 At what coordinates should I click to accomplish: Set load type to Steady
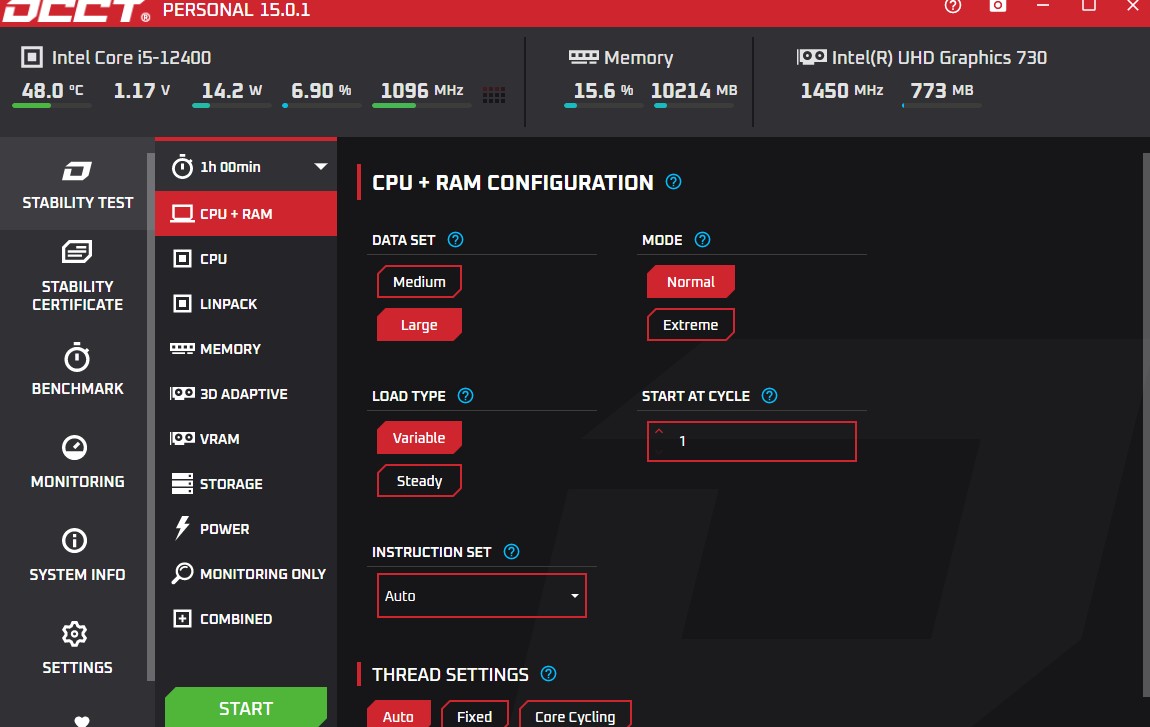coord(419,481)
